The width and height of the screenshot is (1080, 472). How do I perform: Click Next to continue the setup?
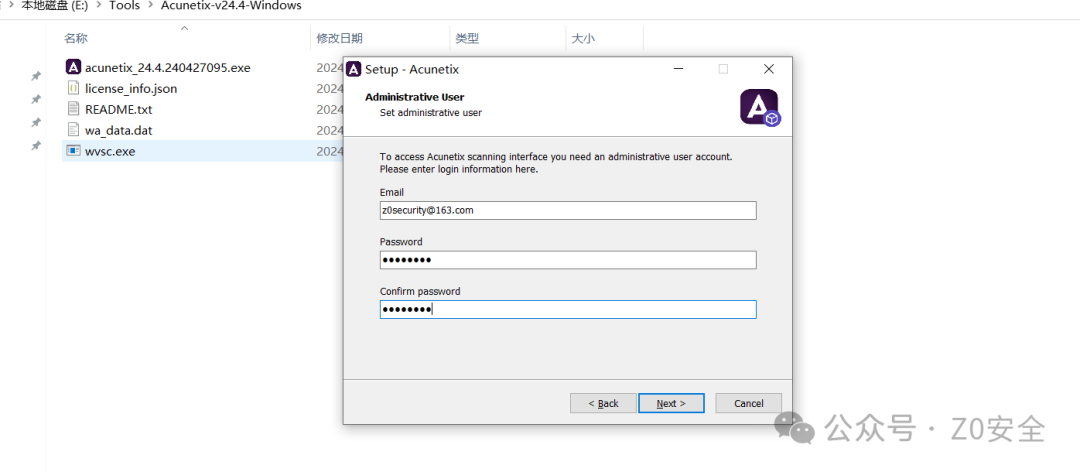click(x=671, y=403)
